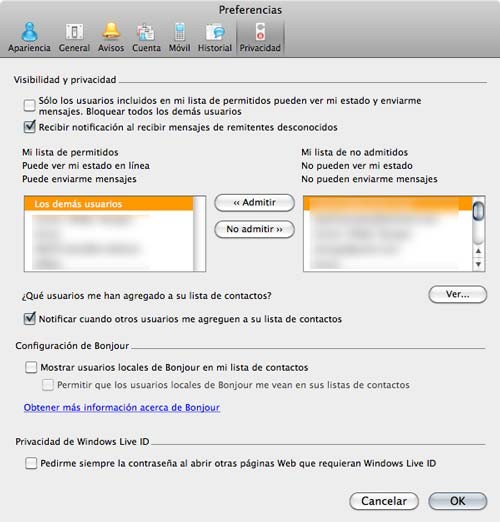The height and width of the screenshot is (522, 500).
Task: Open the Avisos bell pane
Action: tap(111, 37)
